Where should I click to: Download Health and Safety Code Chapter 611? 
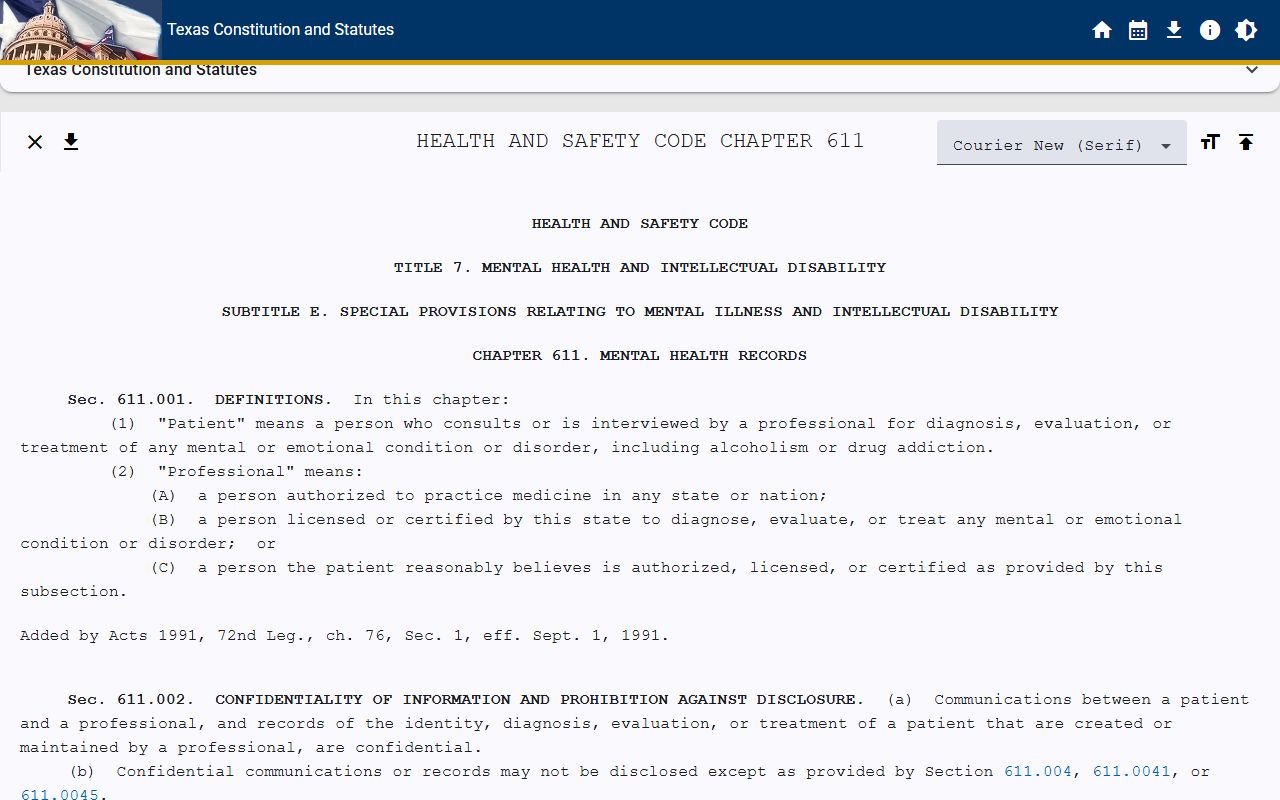point(71,142)
